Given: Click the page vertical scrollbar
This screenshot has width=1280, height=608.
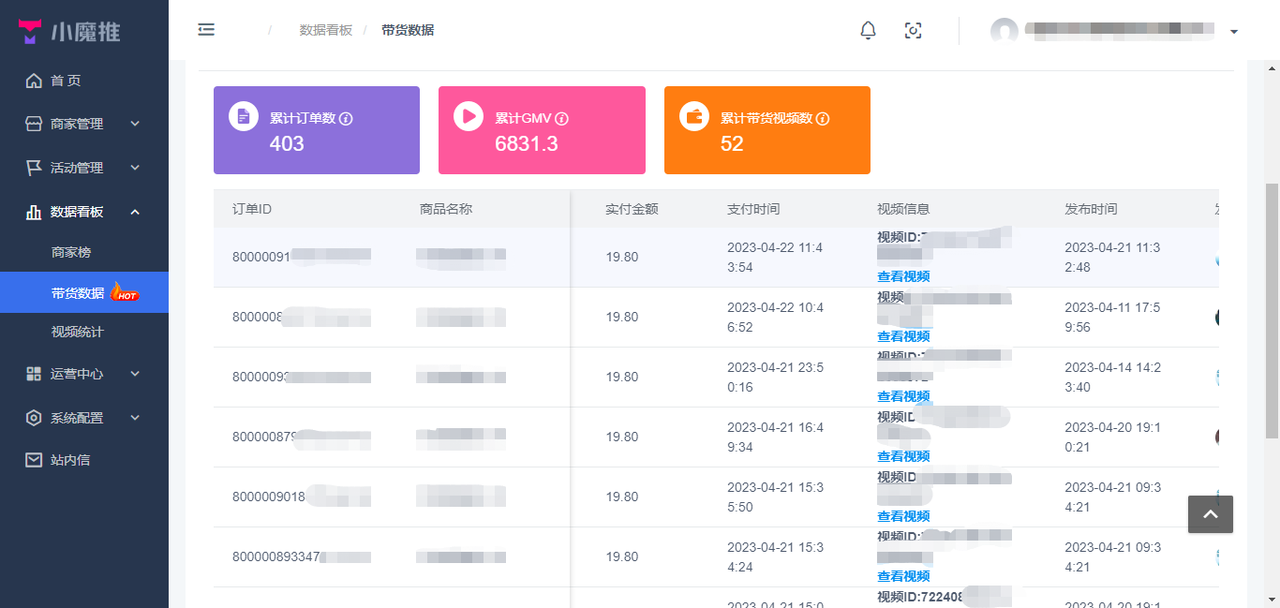Looking at the screenshot, I should tap(1272, 310).
